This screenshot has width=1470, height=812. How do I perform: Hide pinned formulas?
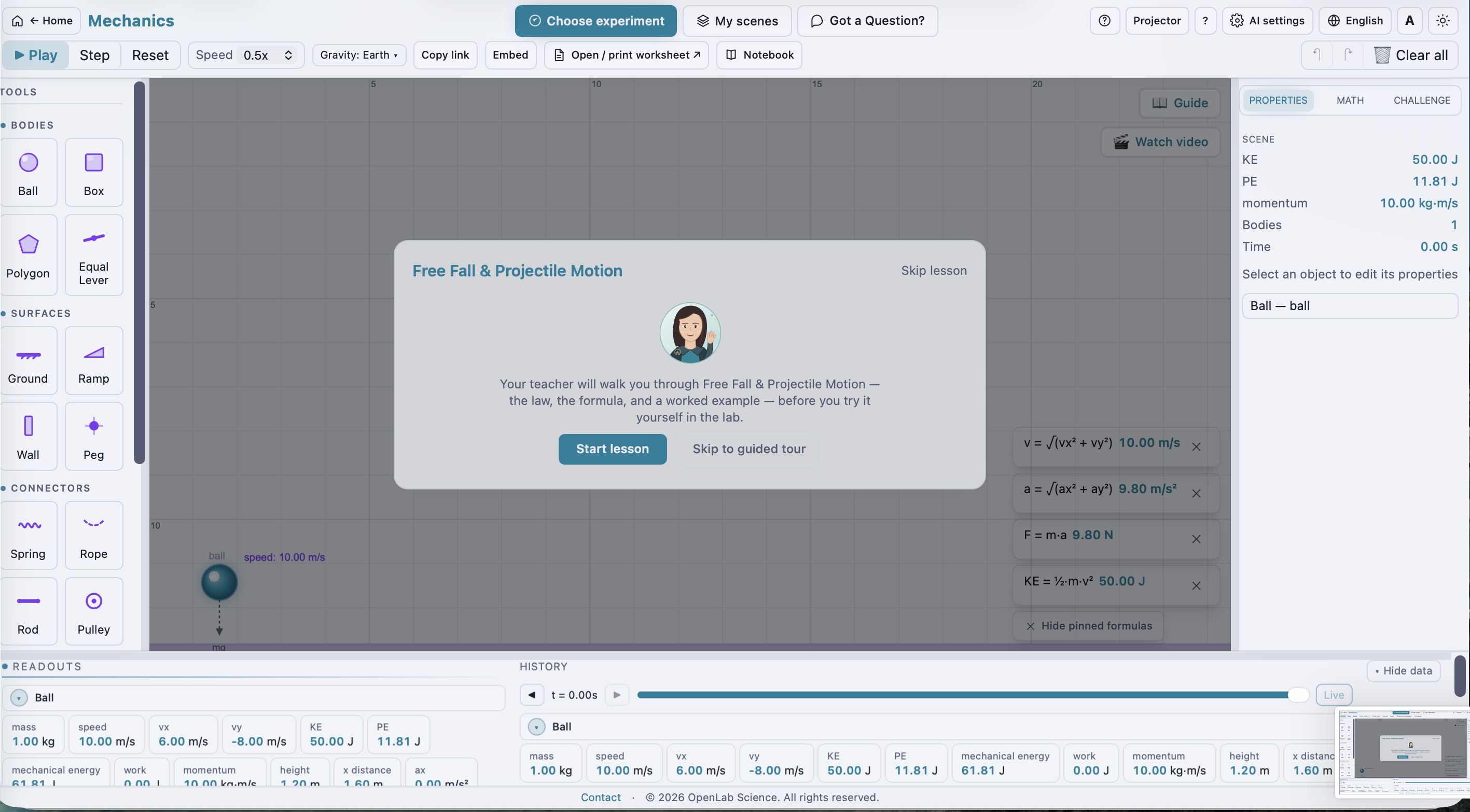1089,626
